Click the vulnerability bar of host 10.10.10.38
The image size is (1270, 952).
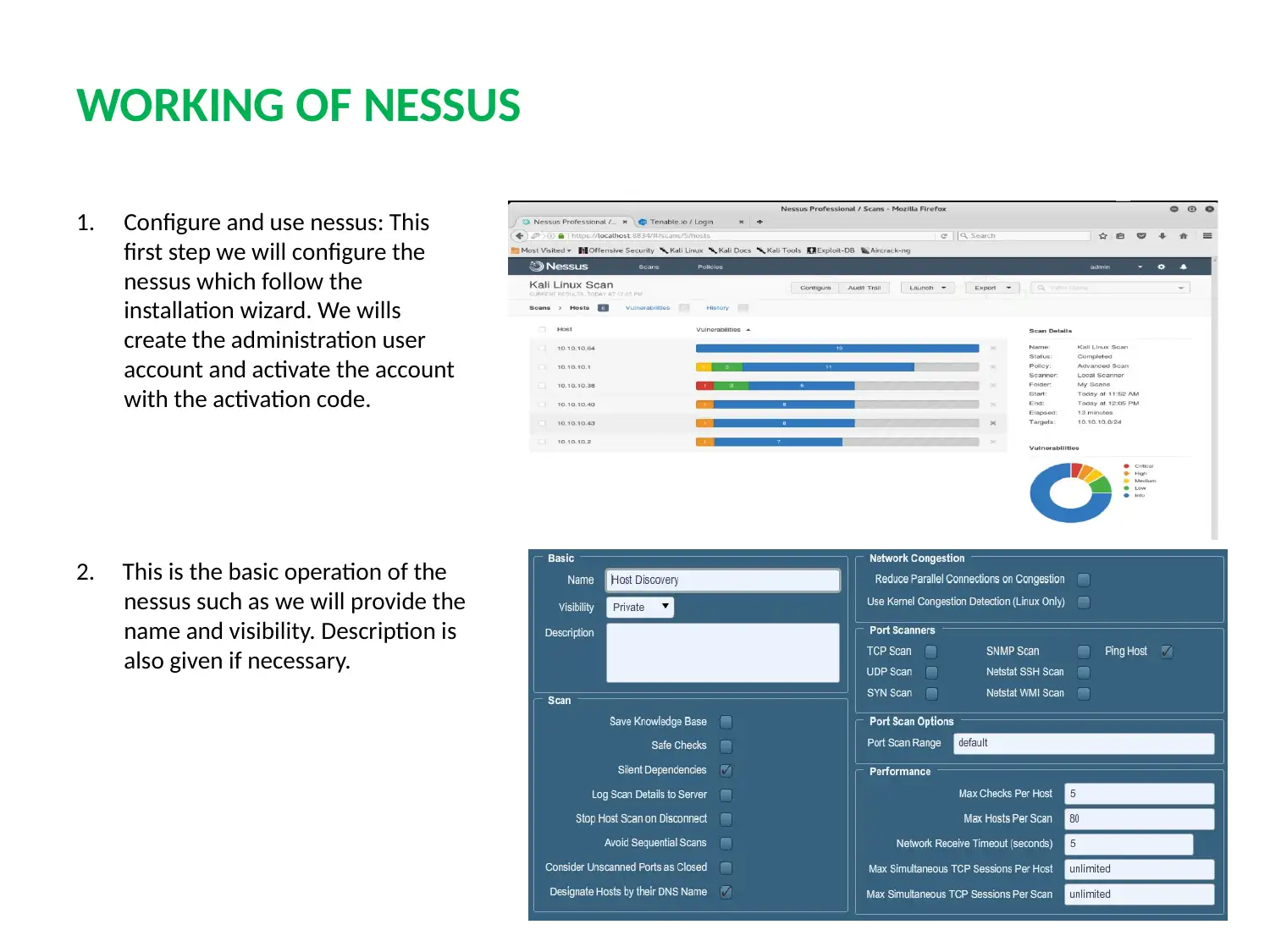pos(837,386)
